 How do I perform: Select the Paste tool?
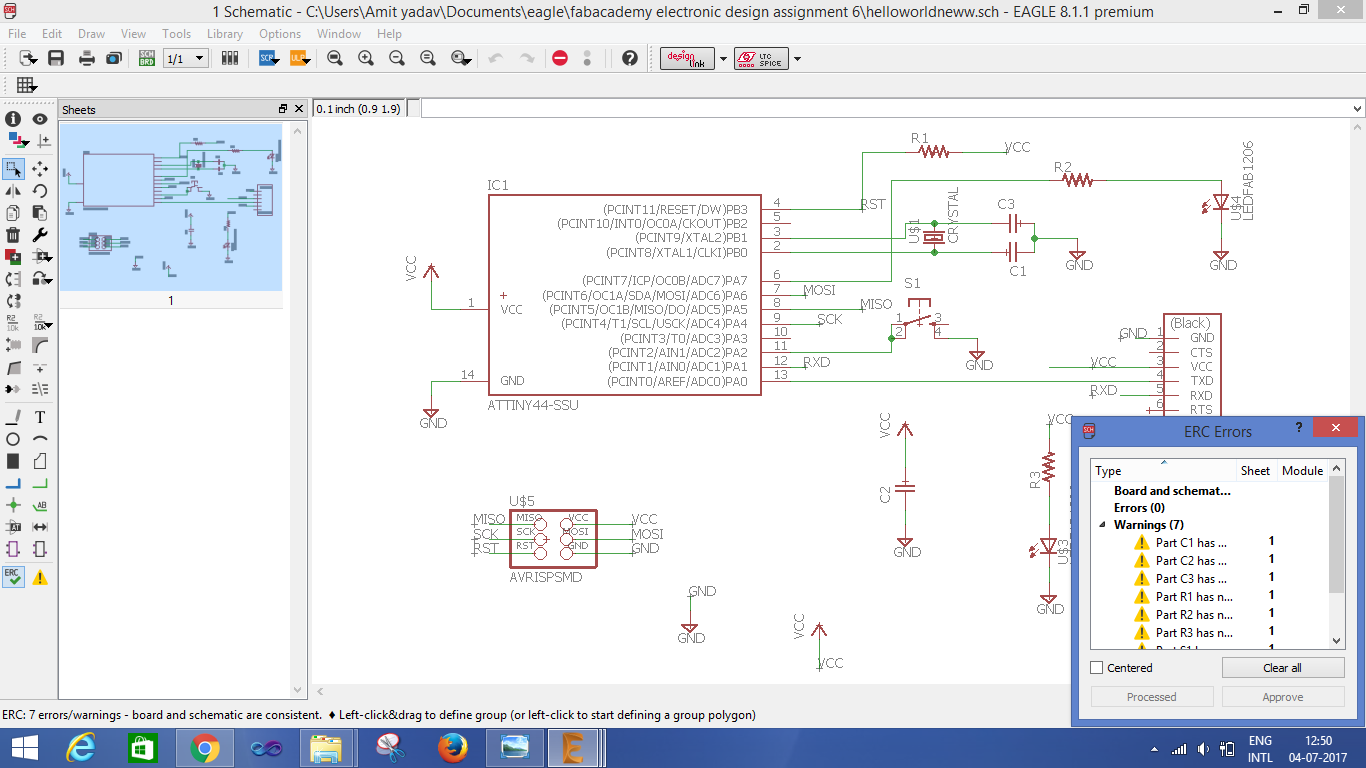(x=40, y=212)
